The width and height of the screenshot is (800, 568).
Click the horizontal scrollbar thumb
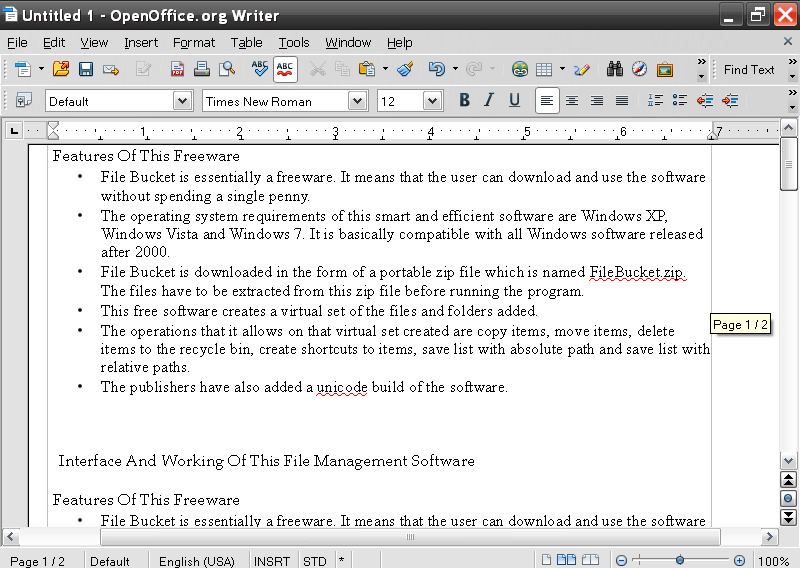[410, 537]
